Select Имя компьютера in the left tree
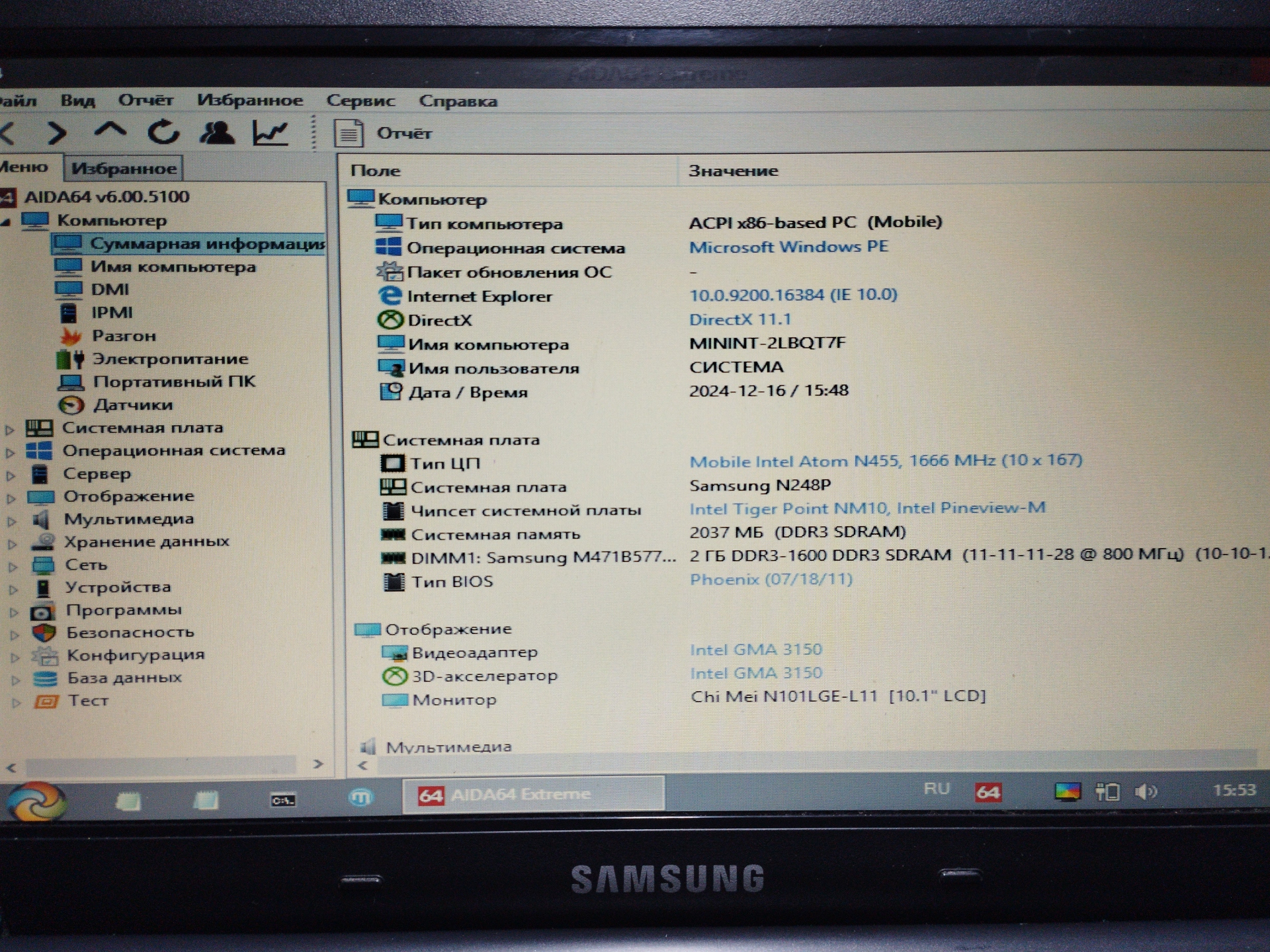The width and height of the screenshot is (1270, 952). tap(155, 267)
